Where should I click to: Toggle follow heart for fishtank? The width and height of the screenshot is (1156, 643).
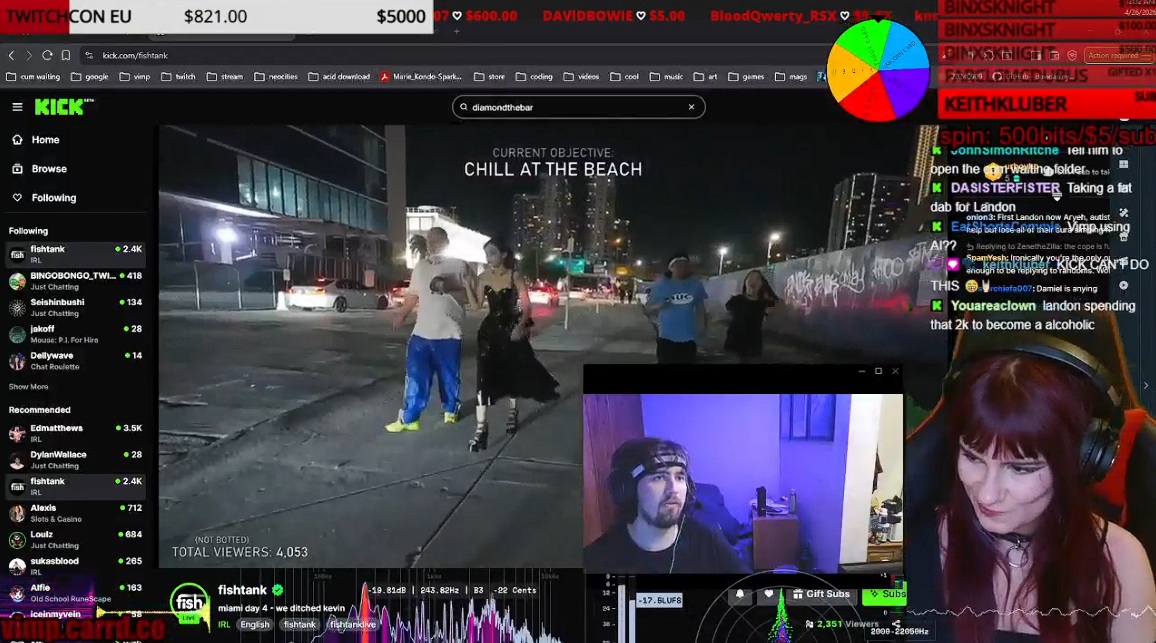click(769, 594)
